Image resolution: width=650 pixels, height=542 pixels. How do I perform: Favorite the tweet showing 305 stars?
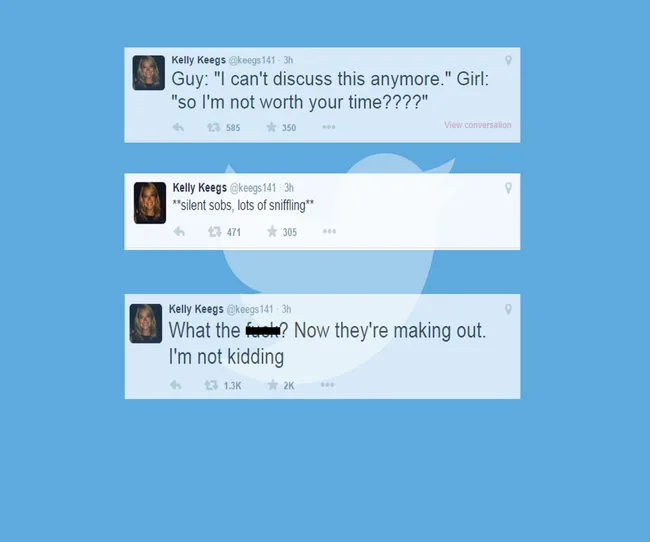click(272, 231)
